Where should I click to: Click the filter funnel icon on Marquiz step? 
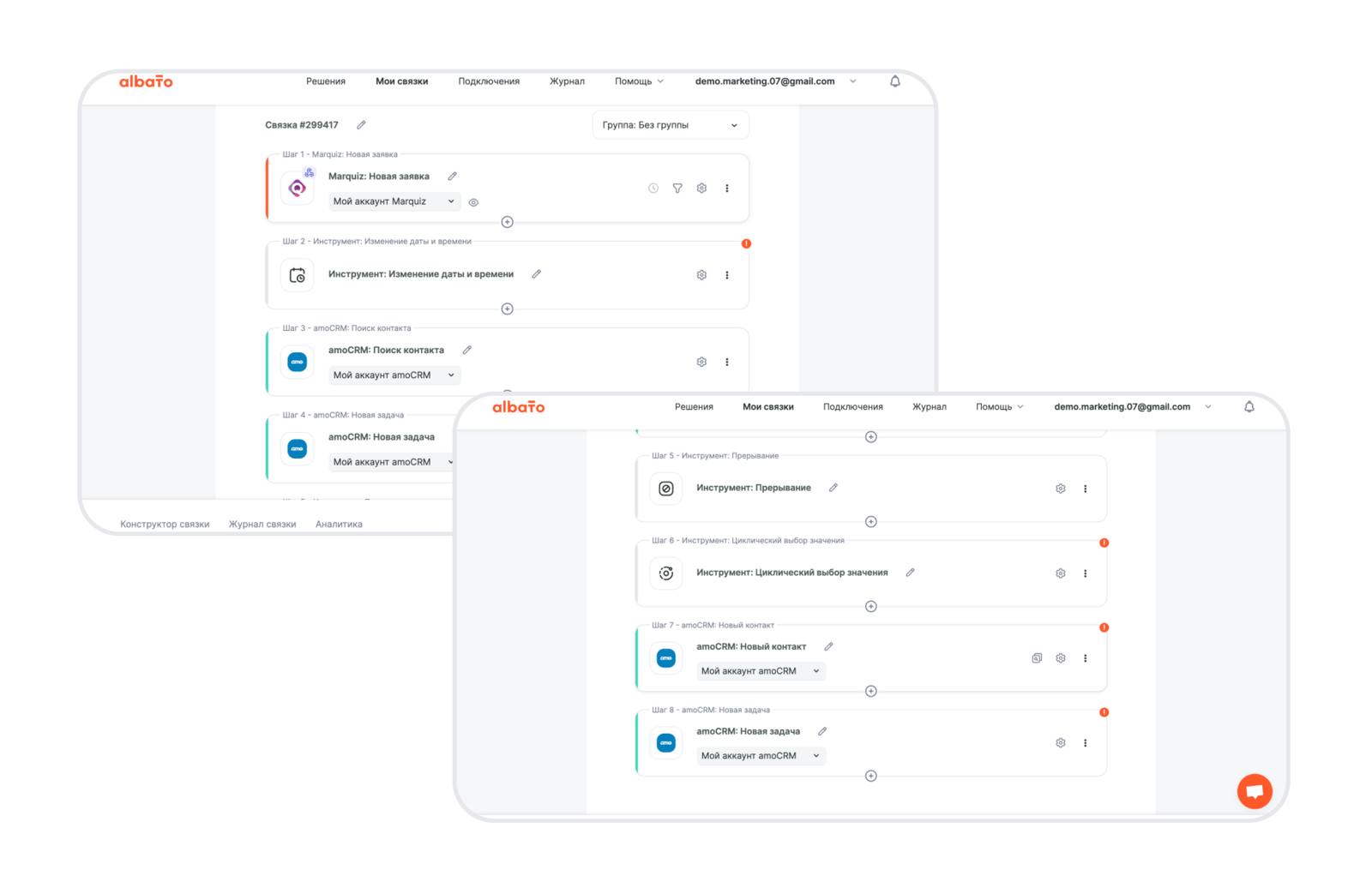pos(677,189)
